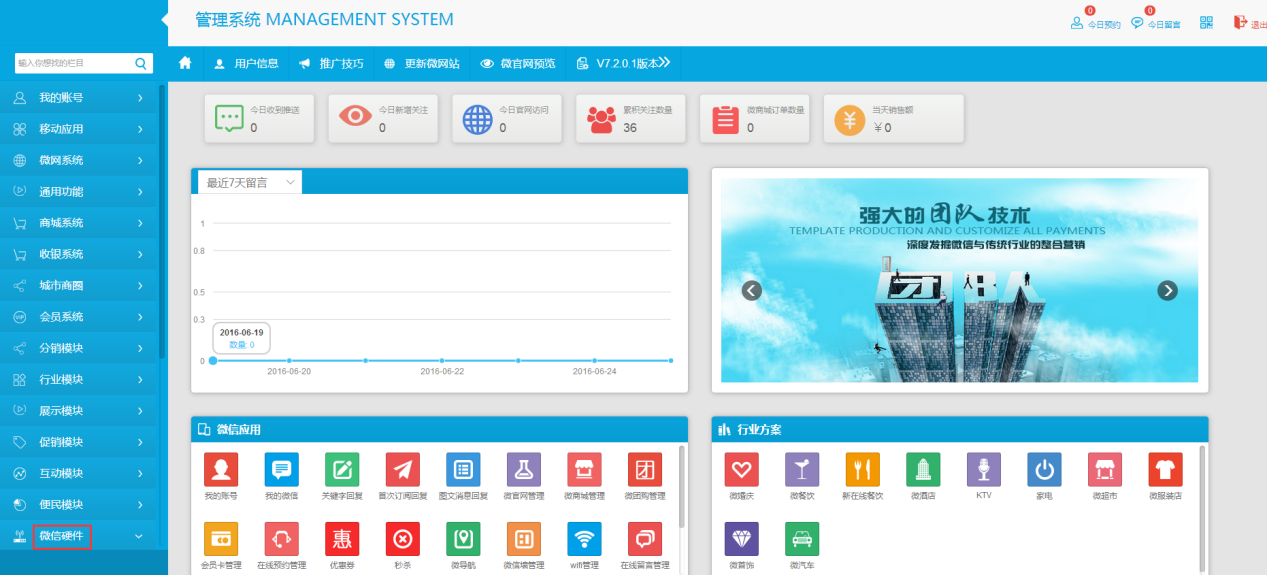This screenshot has height=575, width=1267.
Task: Click the QR code icon in header
Action: click(x=1206, y=23)
